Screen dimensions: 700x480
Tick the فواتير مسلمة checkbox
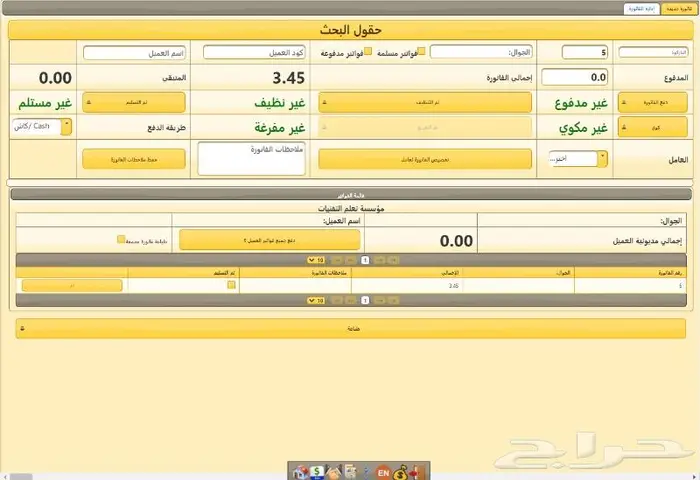point(421,51)
